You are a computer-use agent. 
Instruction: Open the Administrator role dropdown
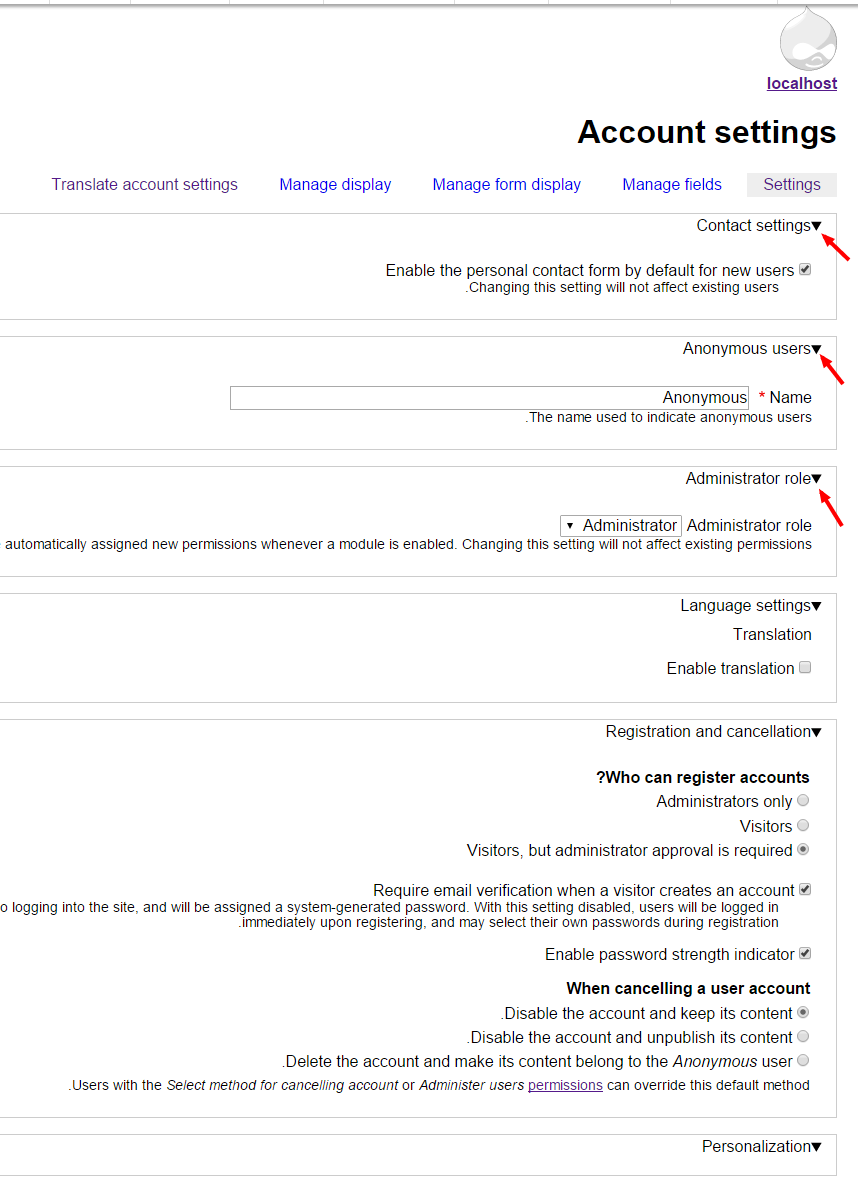coord(620,525)
